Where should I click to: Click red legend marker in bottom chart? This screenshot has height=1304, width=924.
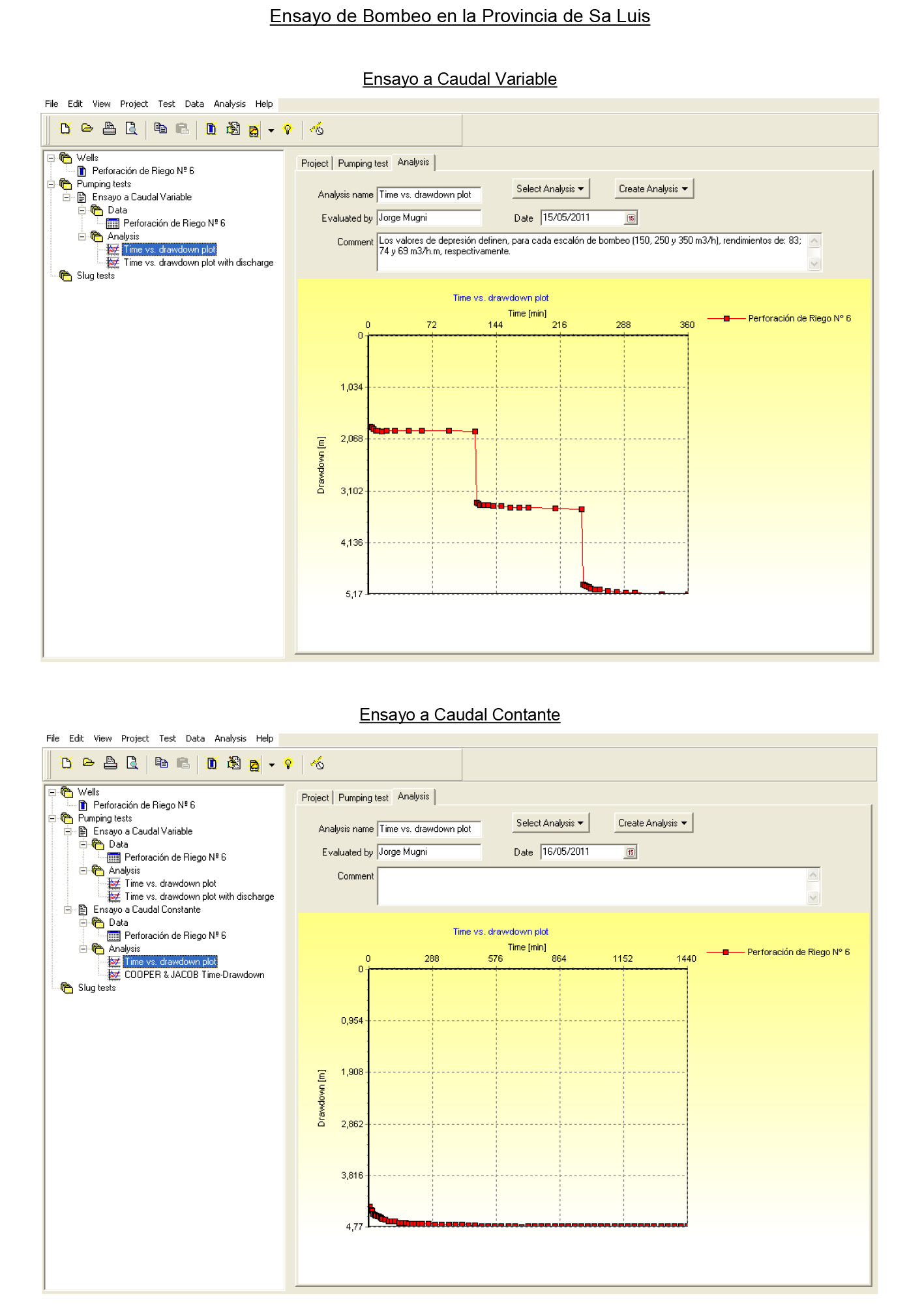pos(726,952)
